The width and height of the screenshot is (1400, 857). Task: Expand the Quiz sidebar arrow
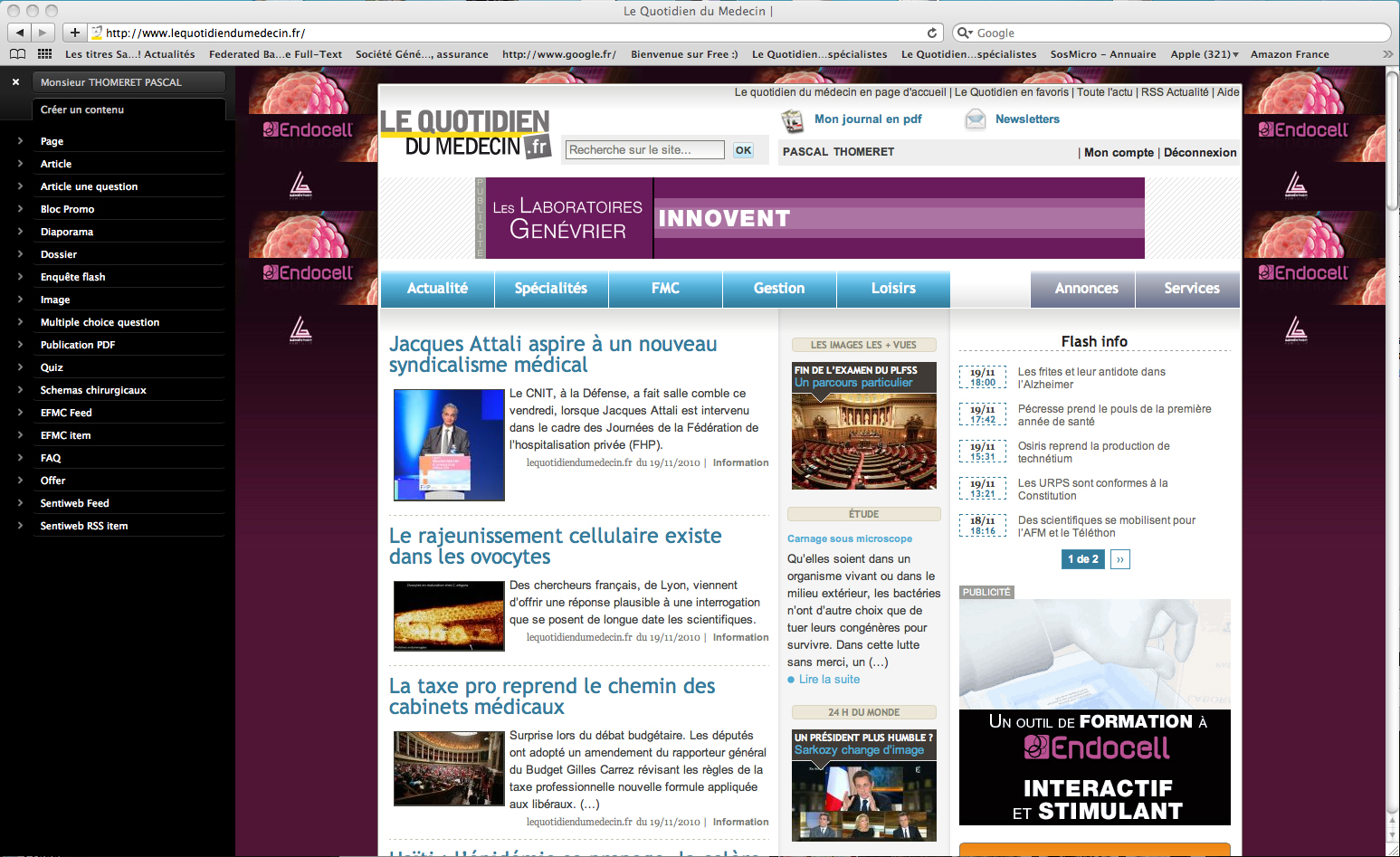coord(20,367)
